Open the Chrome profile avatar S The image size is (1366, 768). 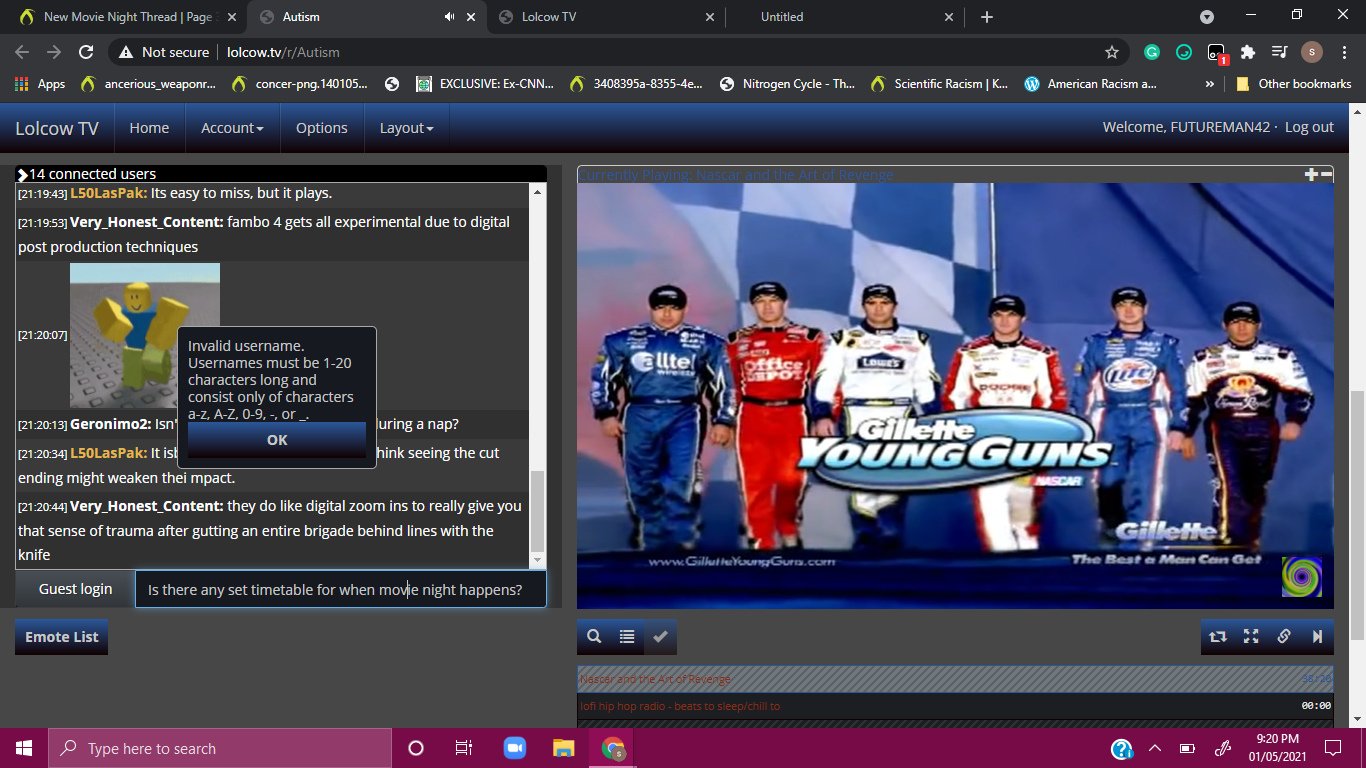1312,52
